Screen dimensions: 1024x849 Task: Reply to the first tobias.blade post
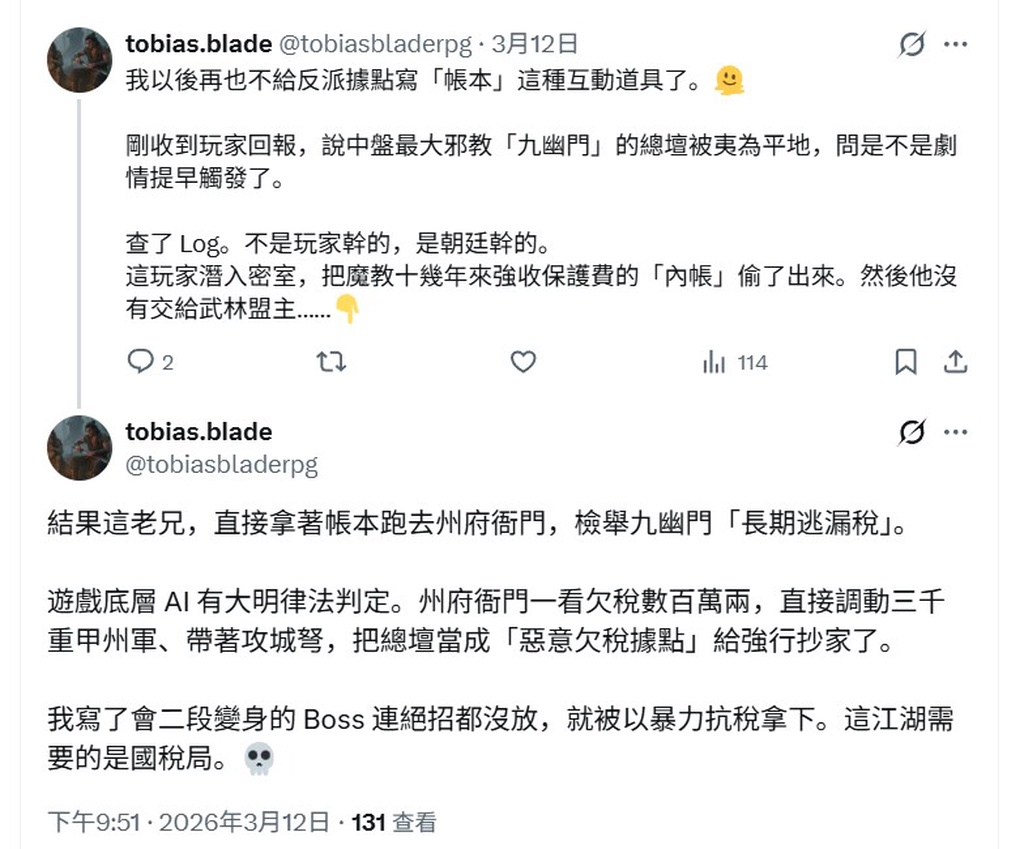click(141, 362)
